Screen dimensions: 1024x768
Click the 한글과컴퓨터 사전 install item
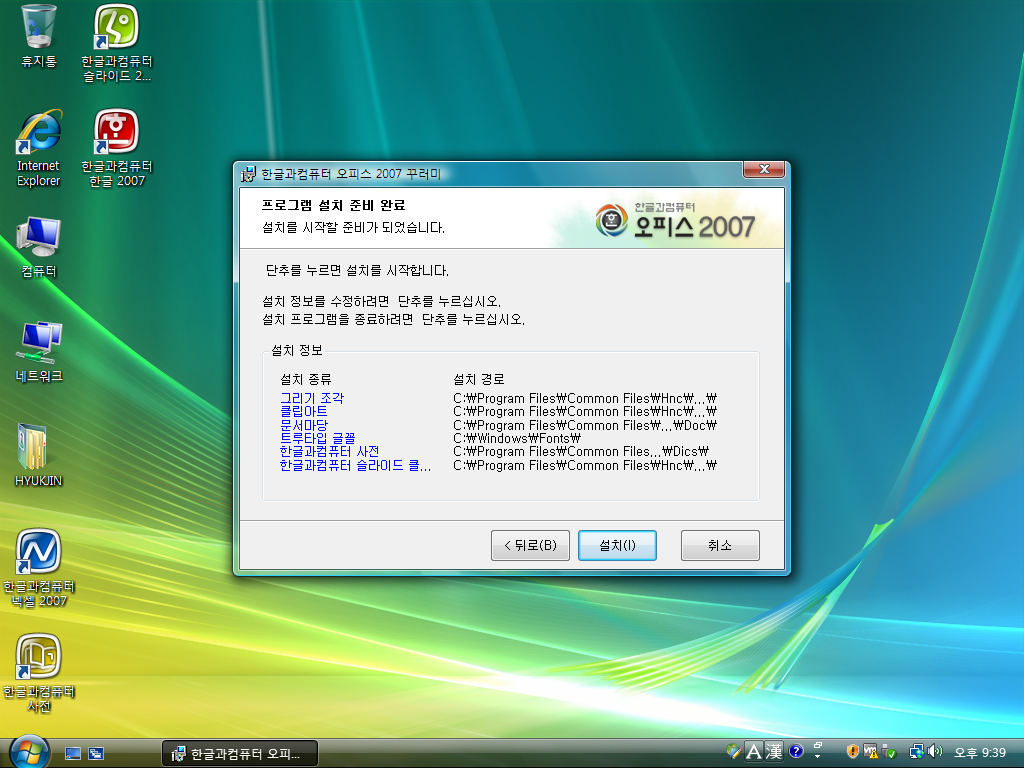tap(329, 451)
